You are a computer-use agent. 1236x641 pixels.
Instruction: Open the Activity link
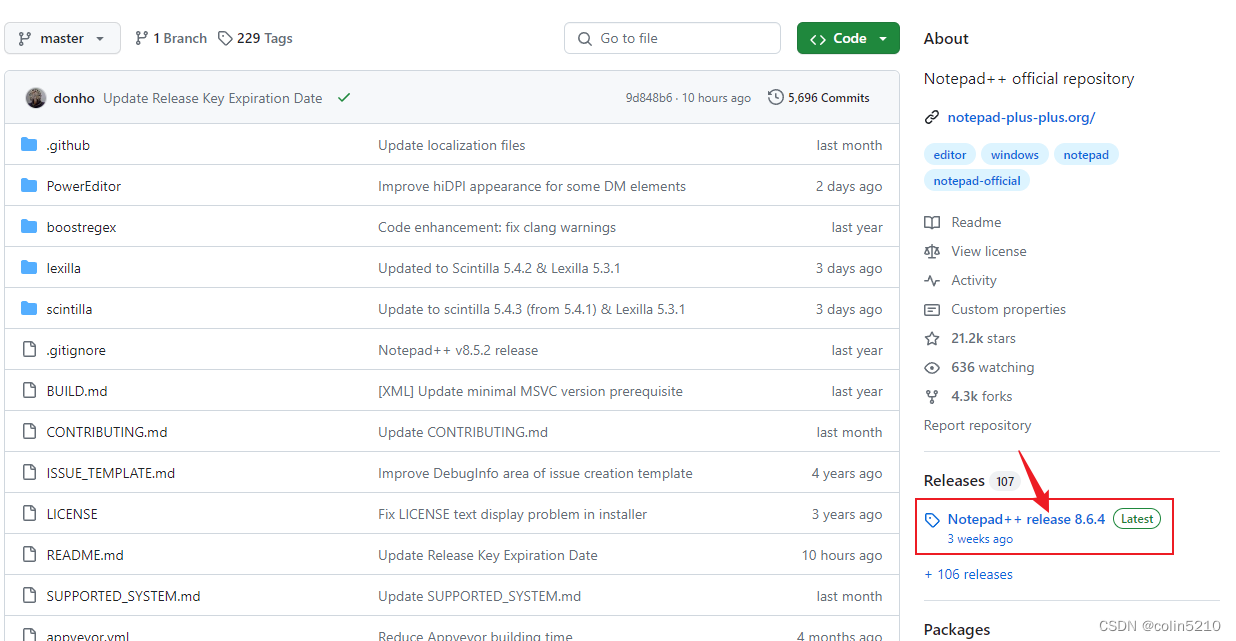(x=974, y=280)
